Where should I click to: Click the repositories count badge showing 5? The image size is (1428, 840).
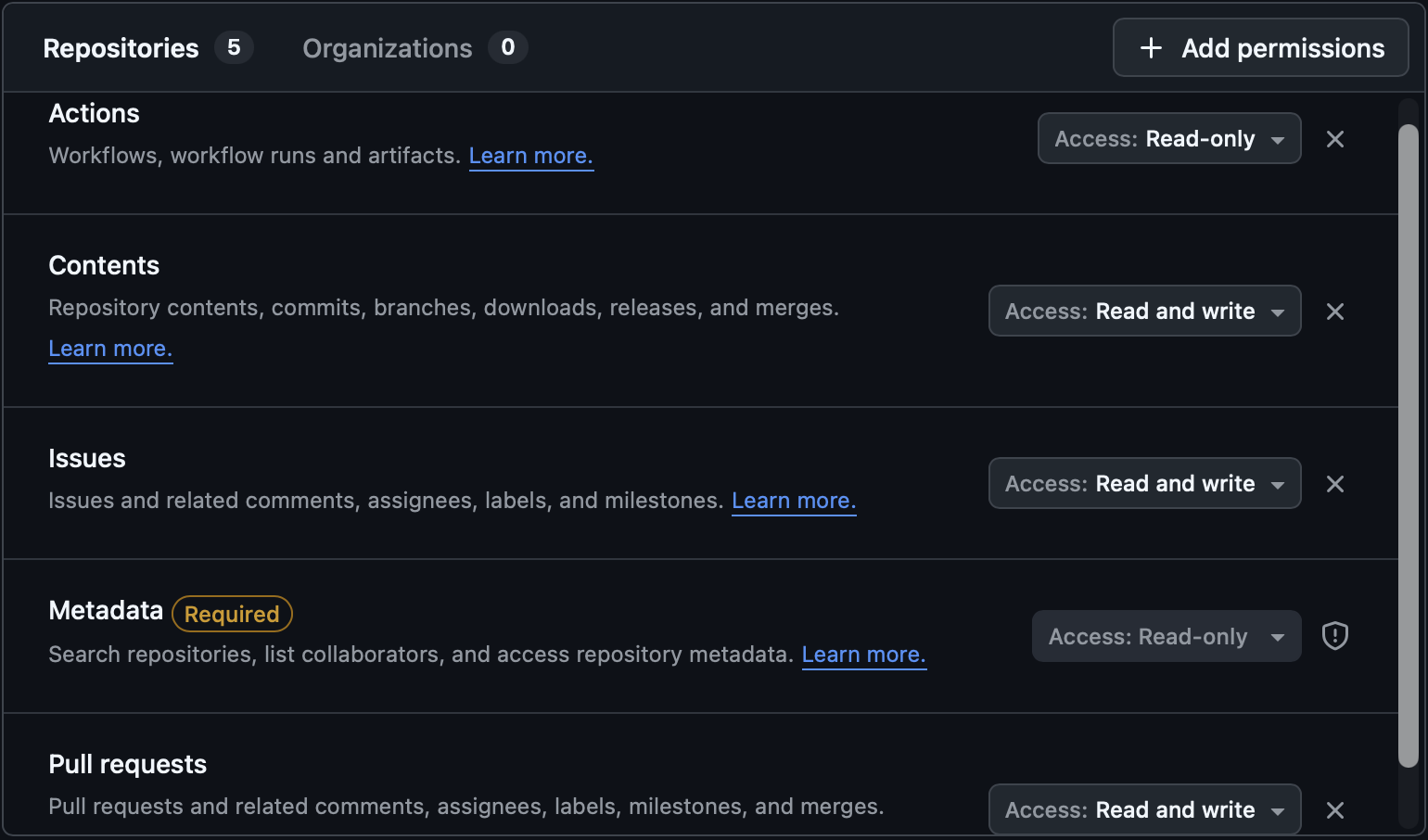(x=236, y=47)
